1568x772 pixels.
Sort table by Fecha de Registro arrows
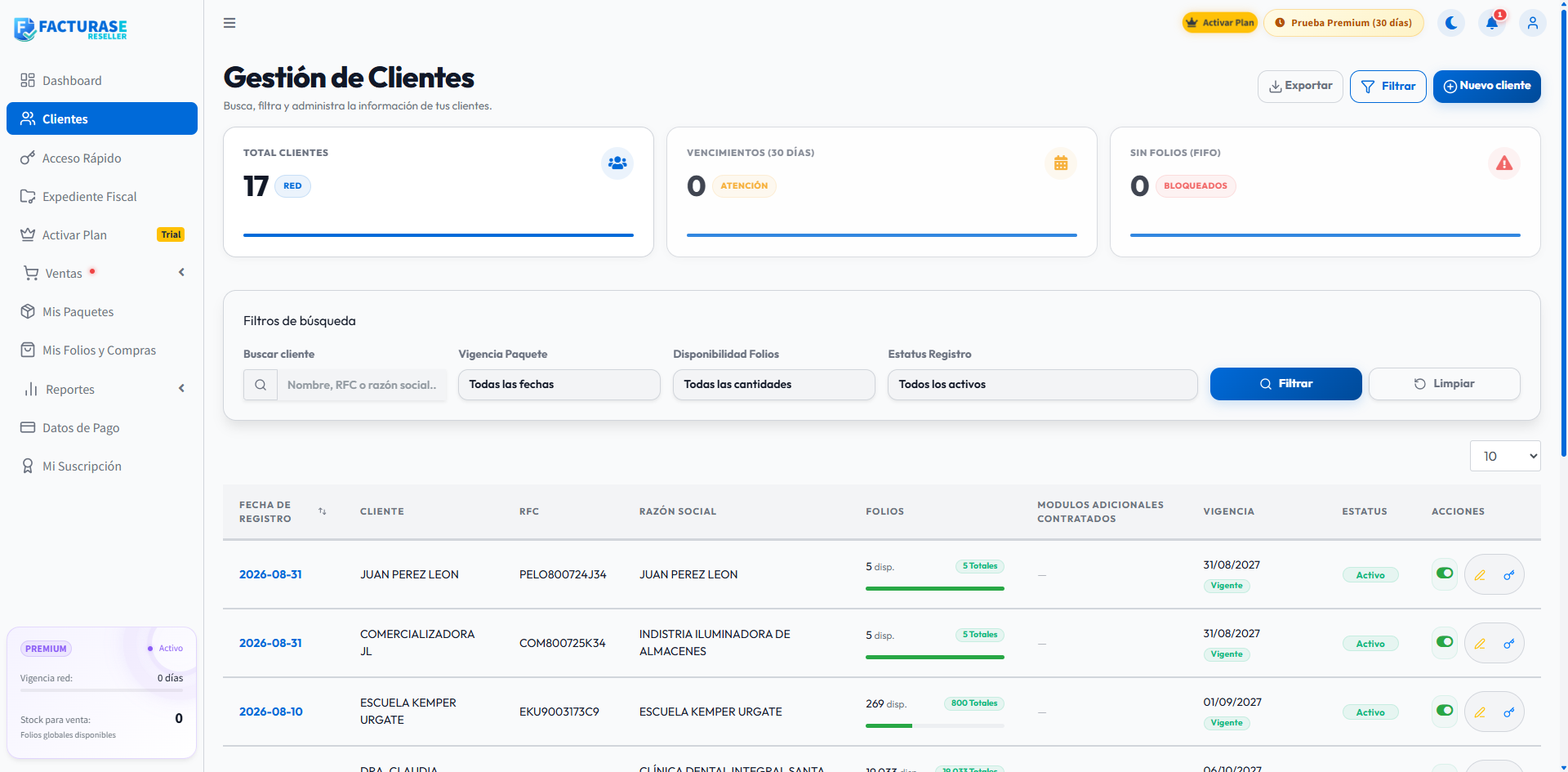(323, 511)
